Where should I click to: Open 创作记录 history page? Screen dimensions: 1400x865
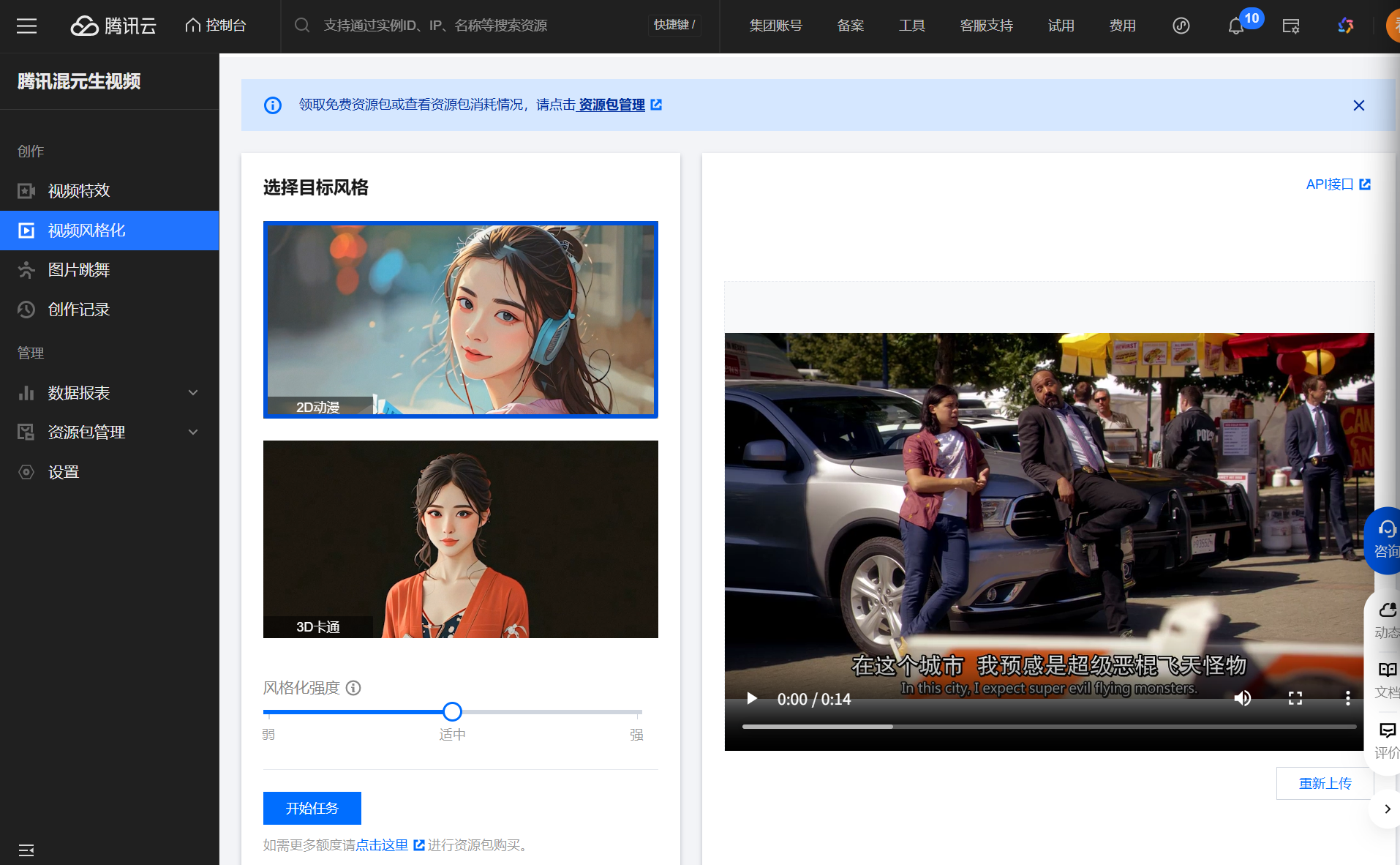[x=110, y=310]
